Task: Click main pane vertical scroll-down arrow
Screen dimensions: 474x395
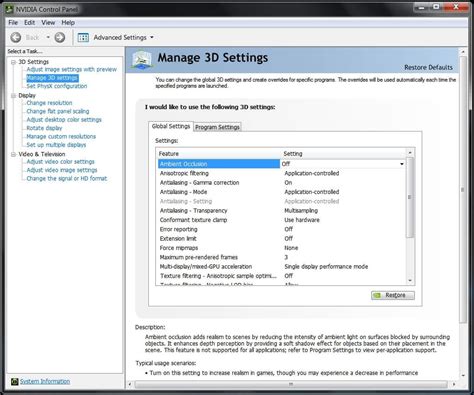Action: coord(463,376)
